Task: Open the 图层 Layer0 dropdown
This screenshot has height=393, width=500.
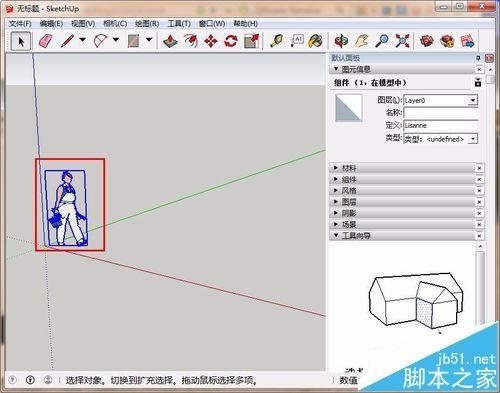Action: (x=472, y=100)
